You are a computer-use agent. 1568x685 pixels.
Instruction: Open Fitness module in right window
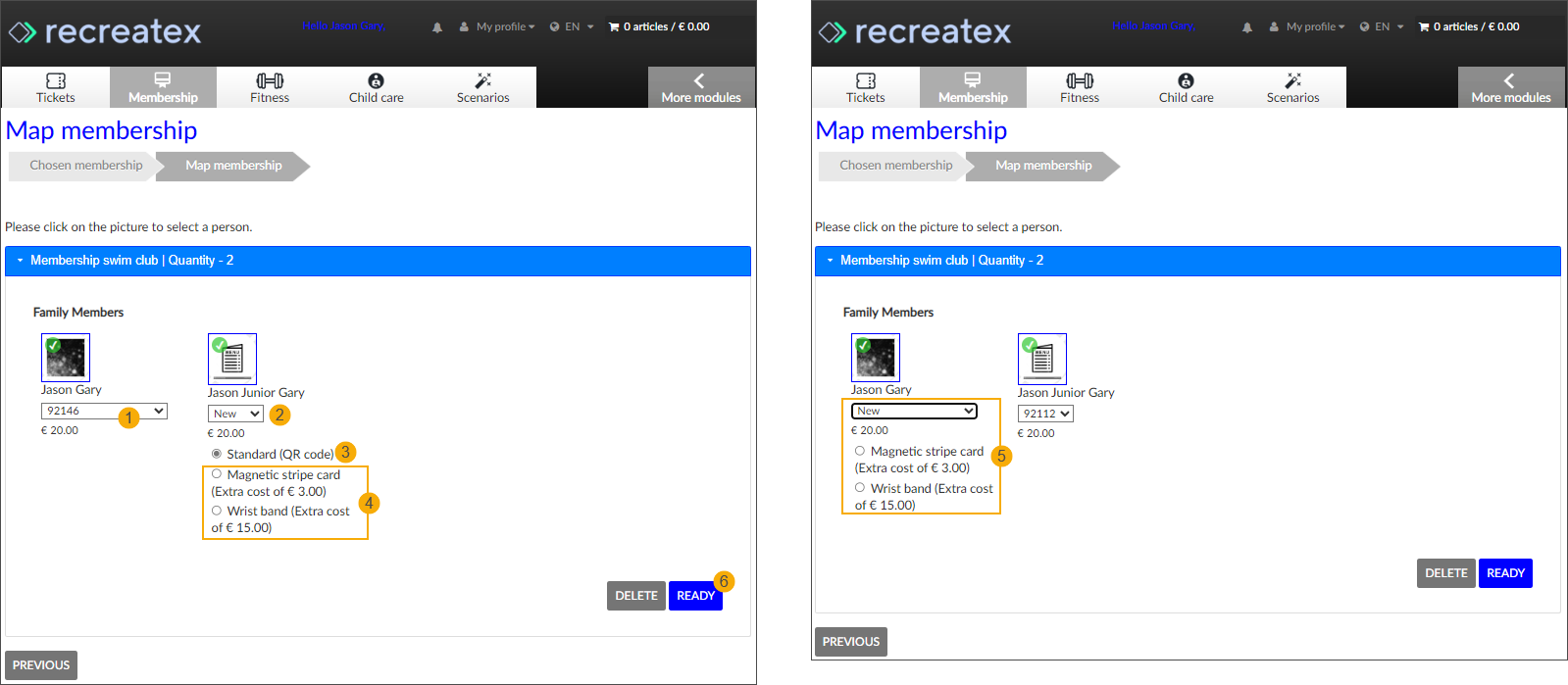1080,87
